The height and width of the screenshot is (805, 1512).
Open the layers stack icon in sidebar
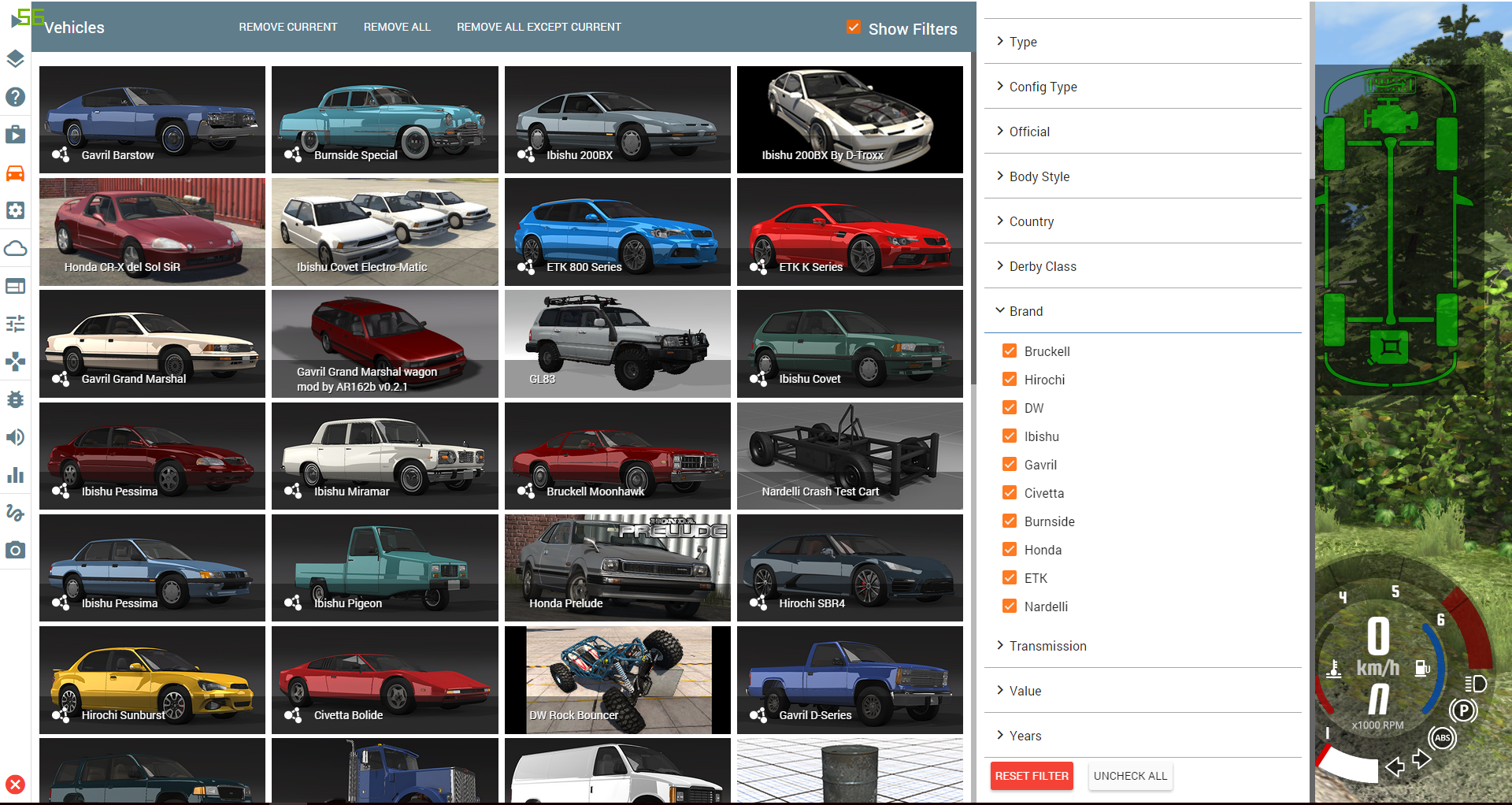coord(15,59)
